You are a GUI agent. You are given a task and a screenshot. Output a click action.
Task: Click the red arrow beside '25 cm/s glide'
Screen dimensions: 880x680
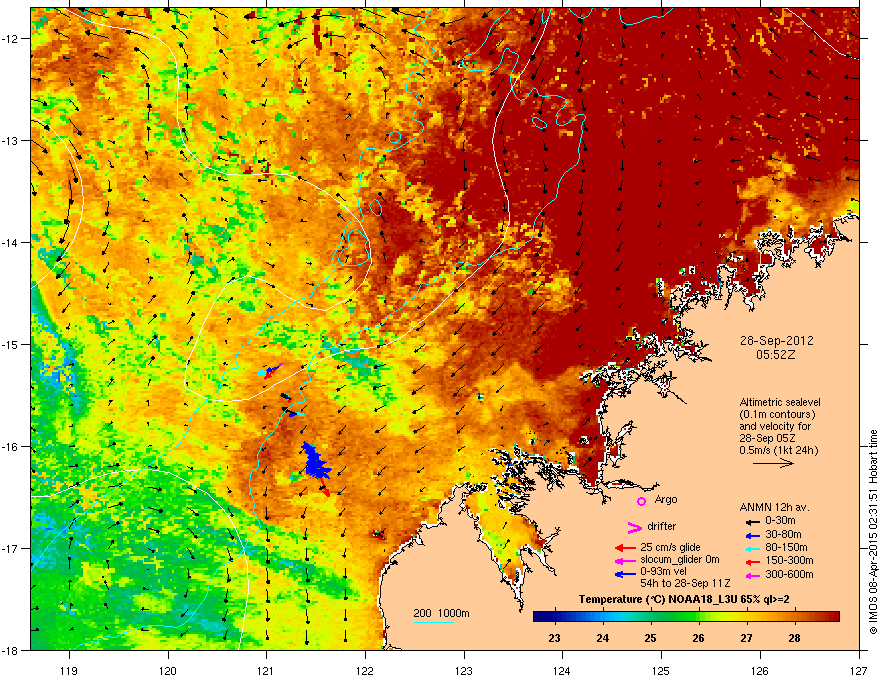625,548
